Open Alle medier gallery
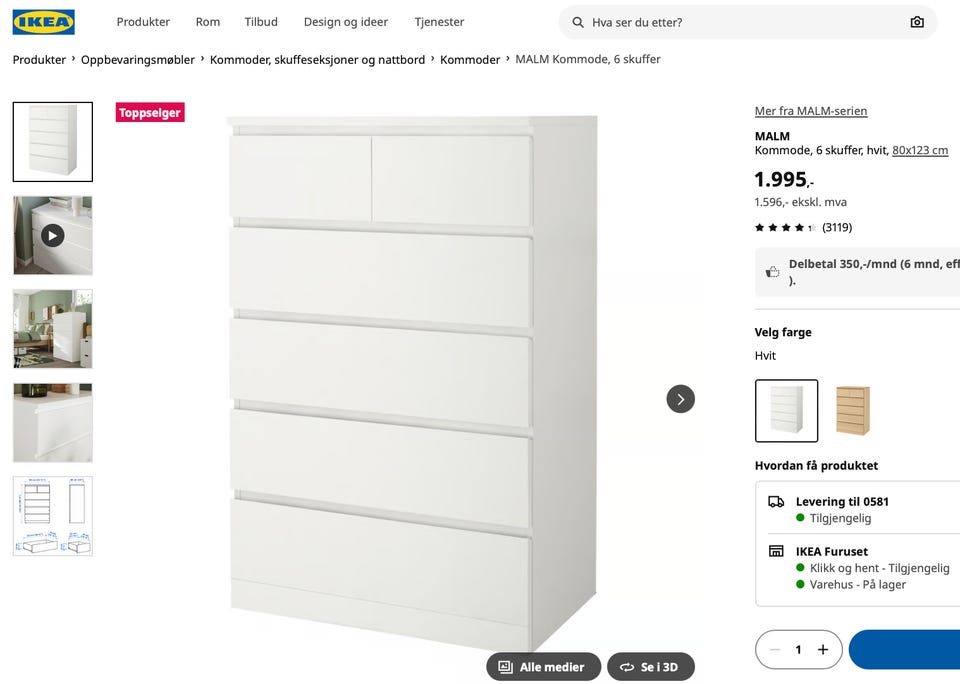 [x=543, y=667]
